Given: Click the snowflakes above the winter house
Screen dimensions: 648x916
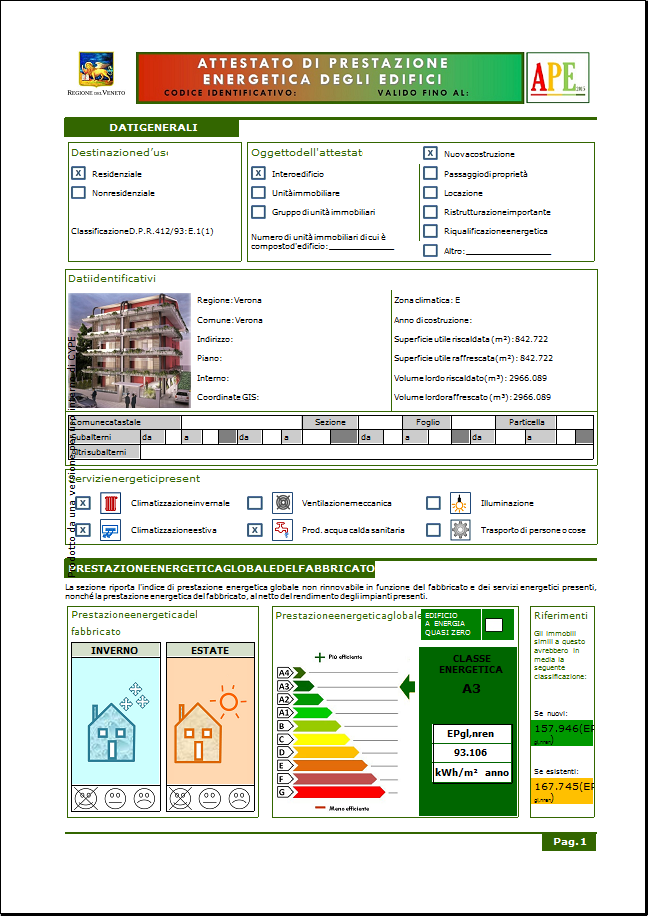Looking at the screenshot, I should 134,696.
